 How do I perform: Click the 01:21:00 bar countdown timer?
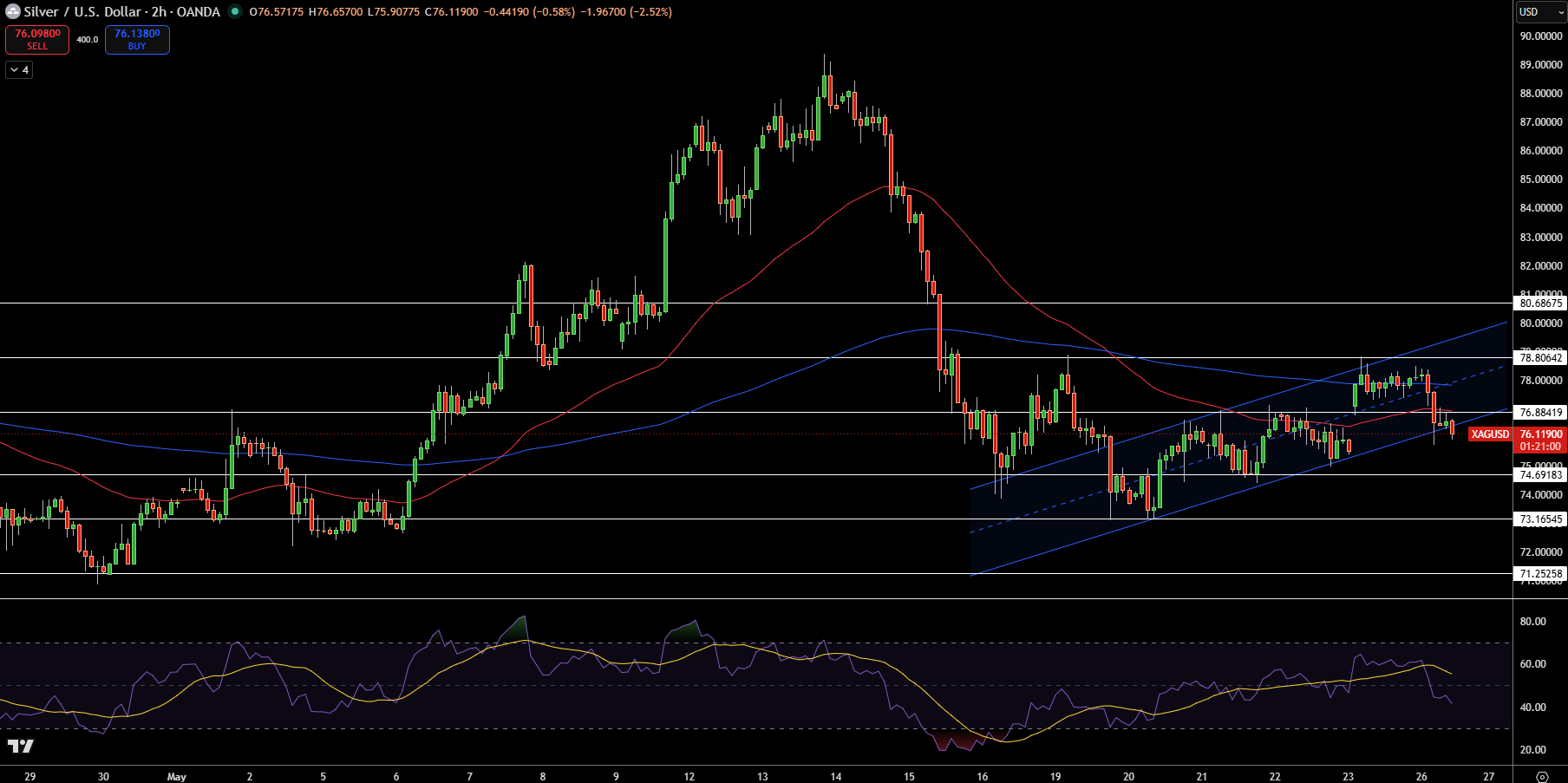1541,447
